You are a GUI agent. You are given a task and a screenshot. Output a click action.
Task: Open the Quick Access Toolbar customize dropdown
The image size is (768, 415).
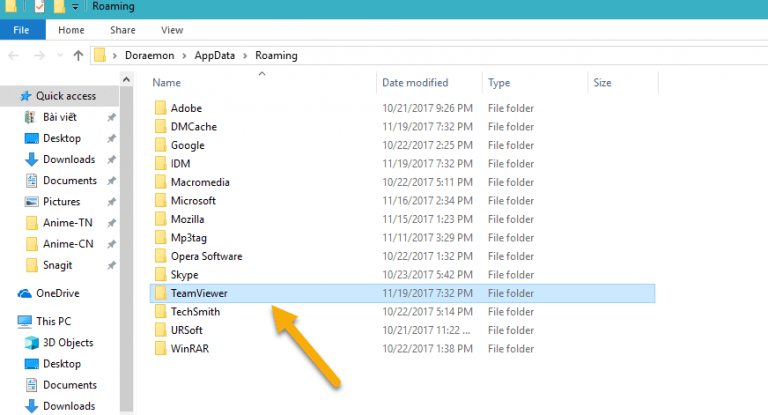point(74,8)
